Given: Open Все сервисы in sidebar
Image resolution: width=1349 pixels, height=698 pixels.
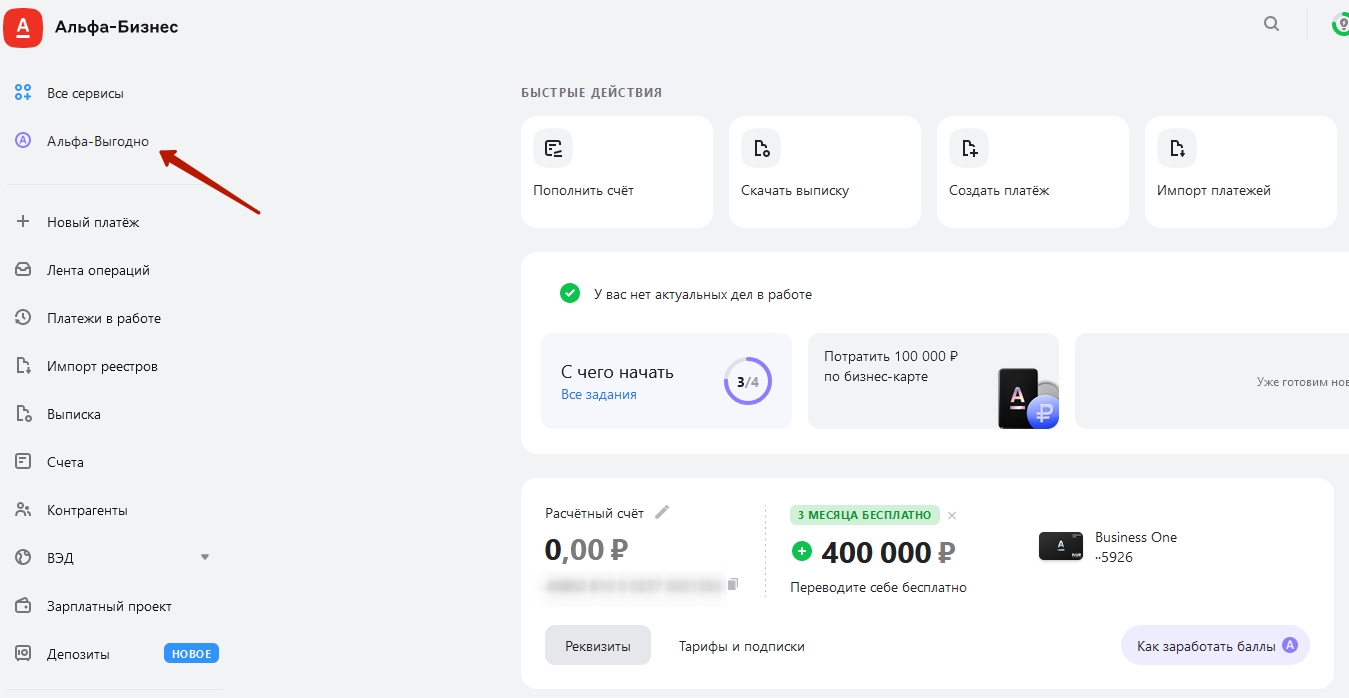Looking at the screenshot, I should pyautogui.click(x=85, y=93).
